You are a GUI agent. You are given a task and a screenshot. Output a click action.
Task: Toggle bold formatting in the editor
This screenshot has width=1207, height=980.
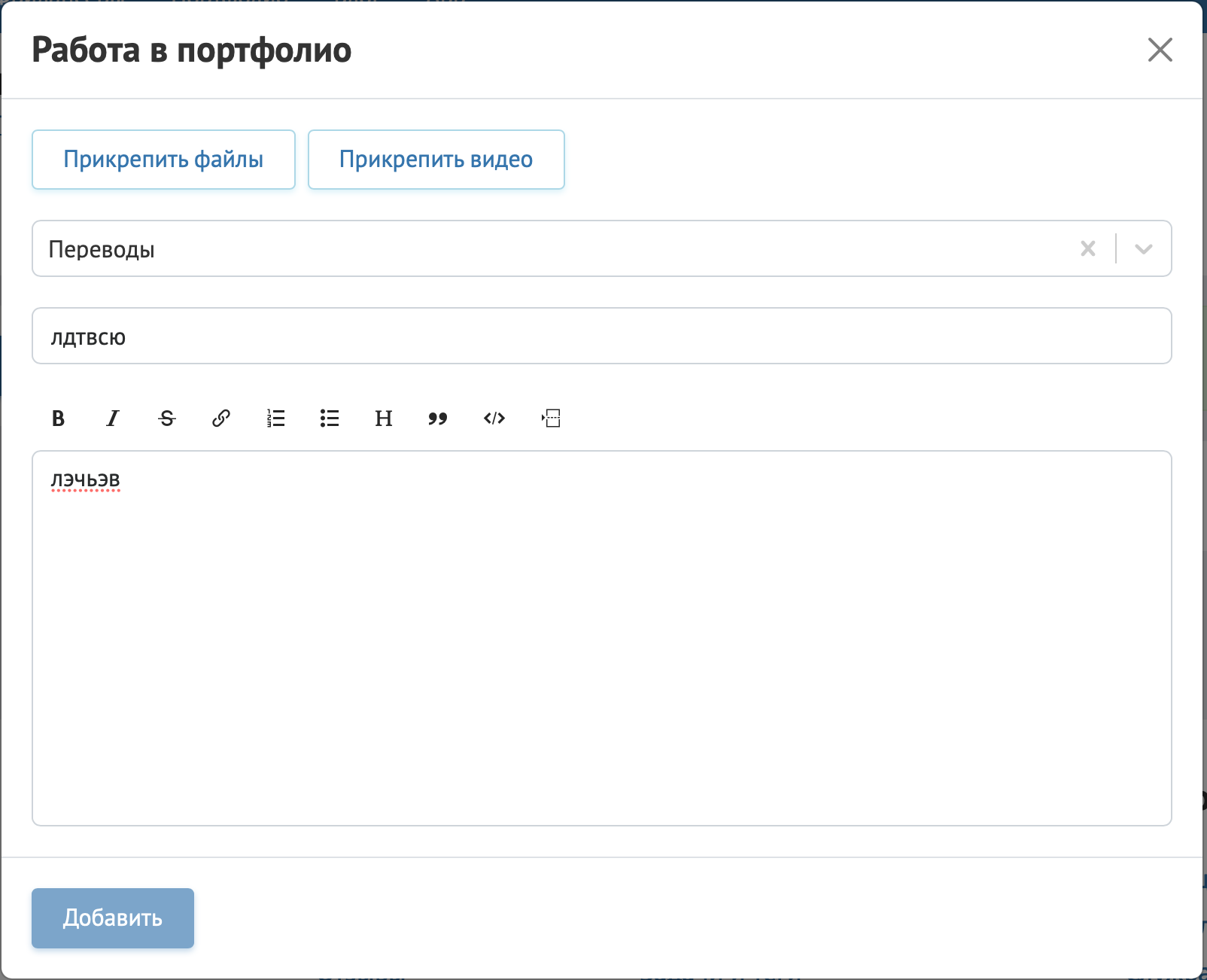(59, 418)
